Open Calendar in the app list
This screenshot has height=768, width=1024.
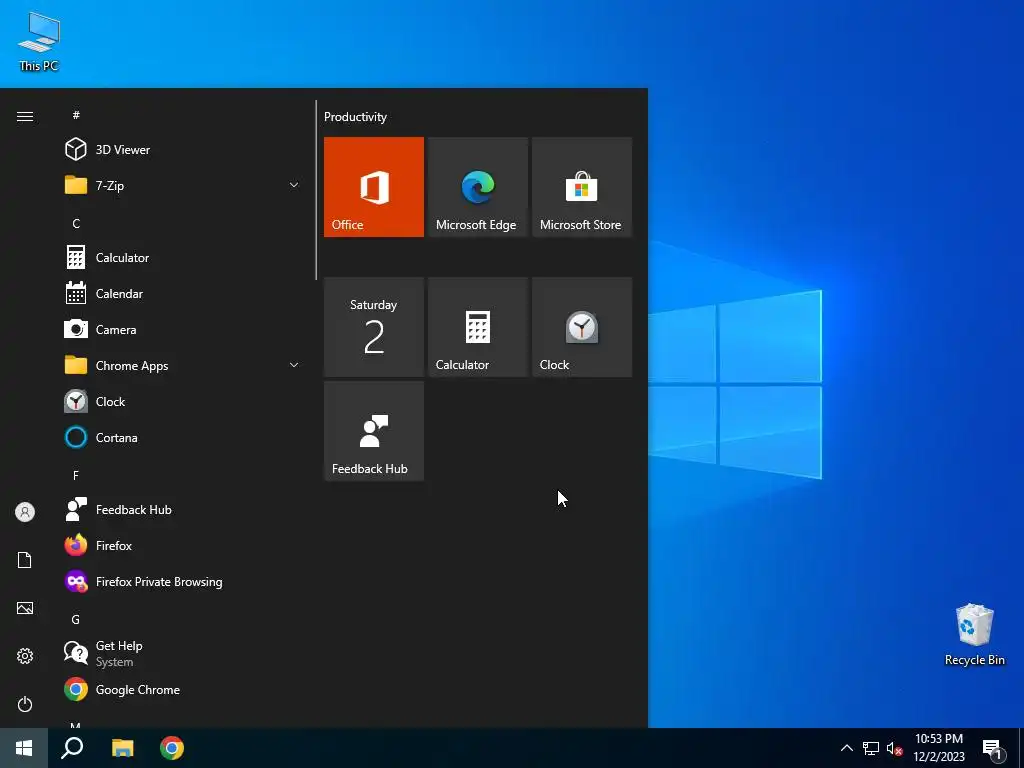(x=182, y=294)
